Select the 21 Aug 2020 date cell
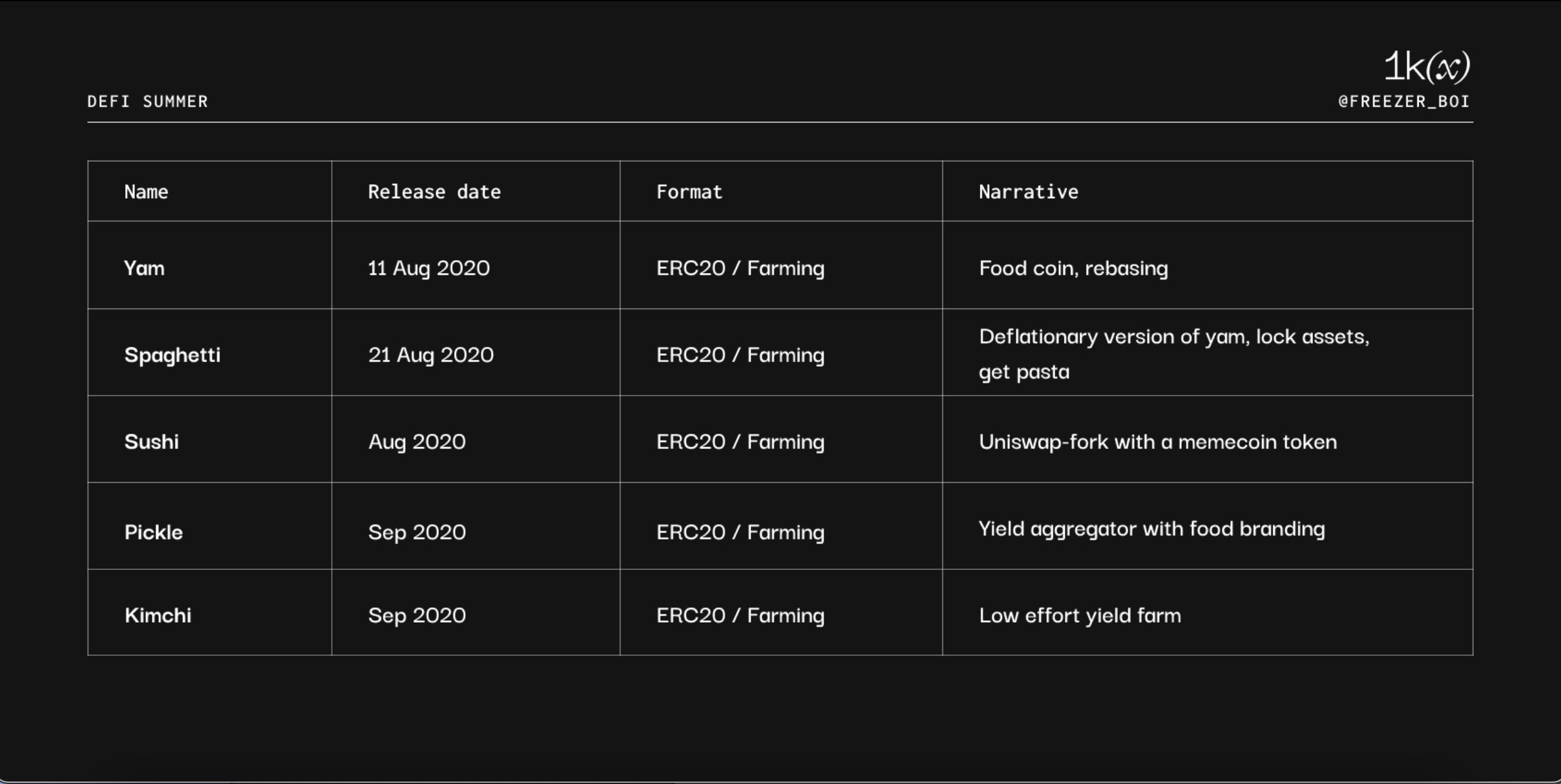Viewport: 1561px width, 784px height. click(x=431, y=355)
